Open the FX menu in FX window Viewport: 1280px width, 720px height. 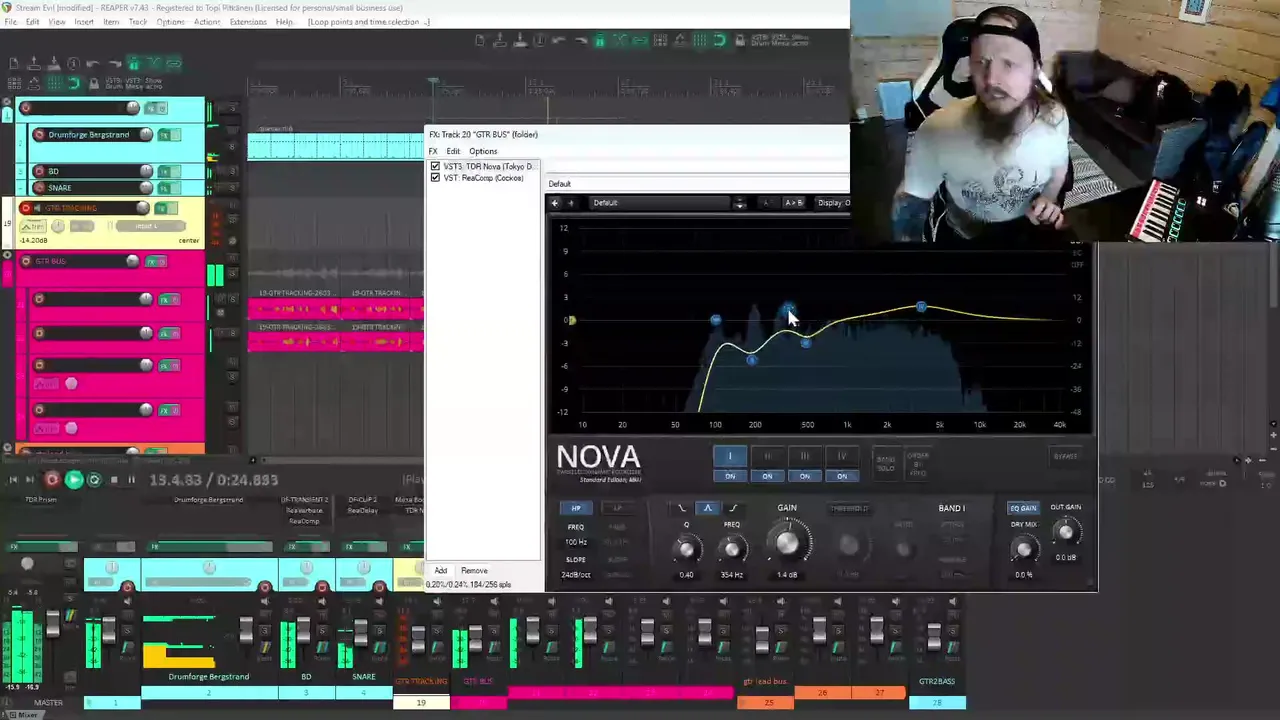433,151
